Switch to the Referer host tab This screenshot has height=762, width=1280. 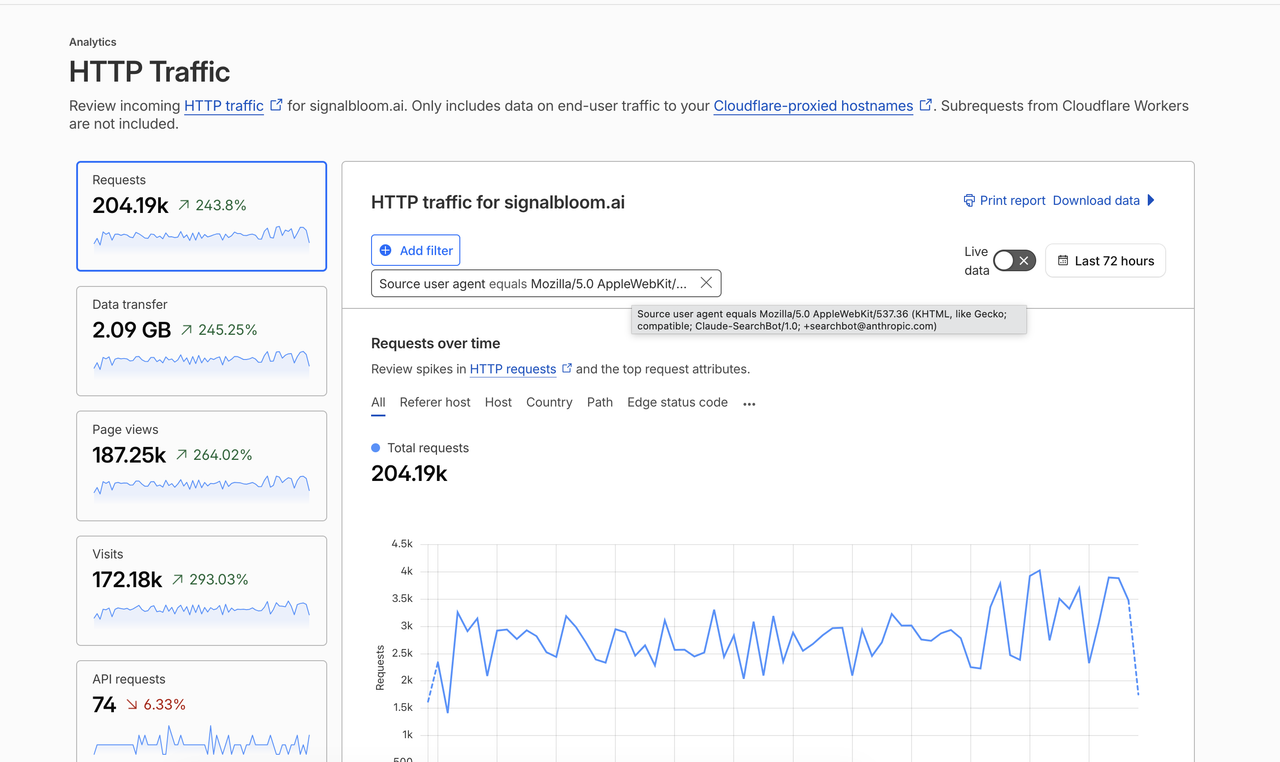[435, 402]
